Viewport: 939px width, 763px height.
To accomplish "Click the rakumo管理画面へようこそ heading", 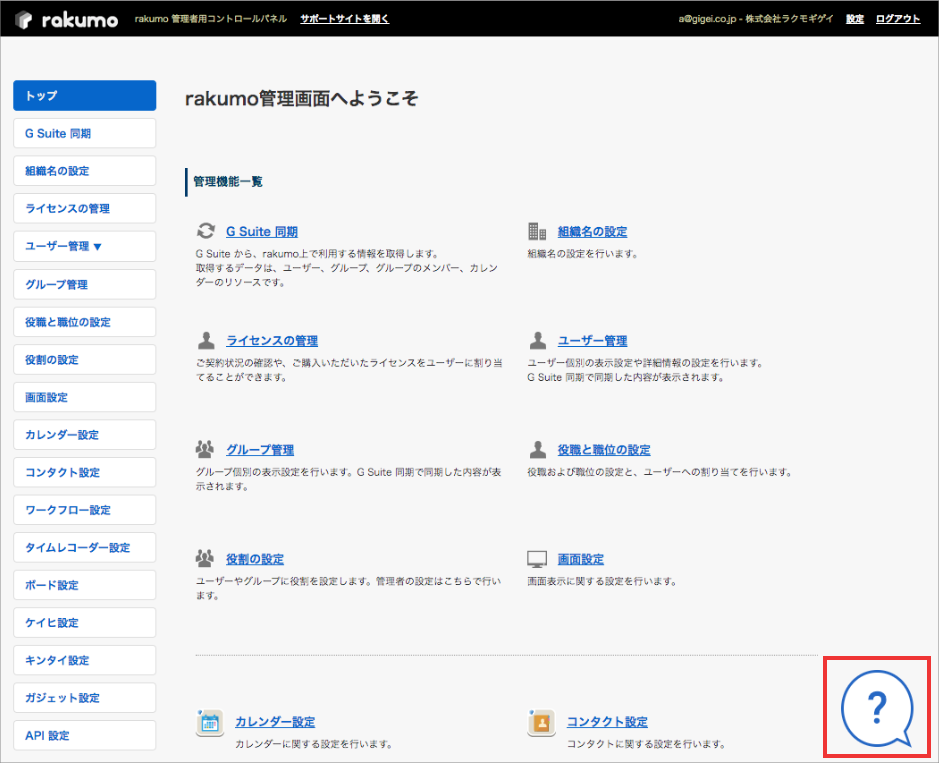I will click(301, 98).
